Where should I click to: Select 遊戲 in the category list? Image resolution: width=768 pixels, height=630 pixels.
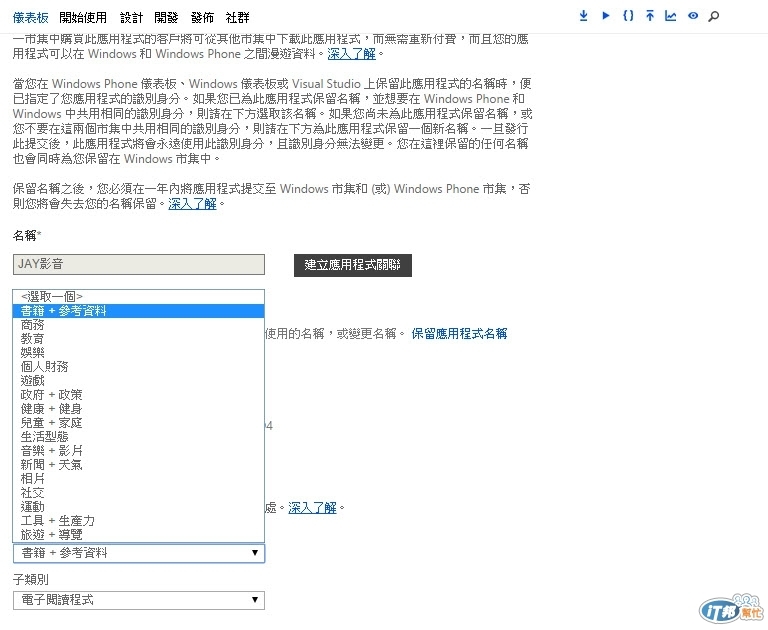pos(139,381)
